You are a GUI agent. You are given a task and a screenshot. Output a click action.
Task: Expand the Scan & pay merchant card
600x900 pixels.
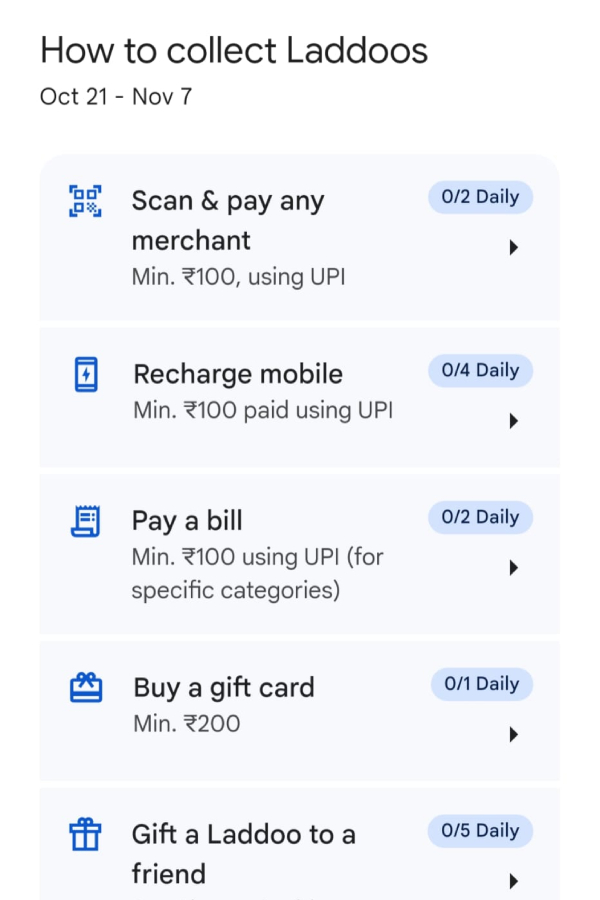click(514, 247)
